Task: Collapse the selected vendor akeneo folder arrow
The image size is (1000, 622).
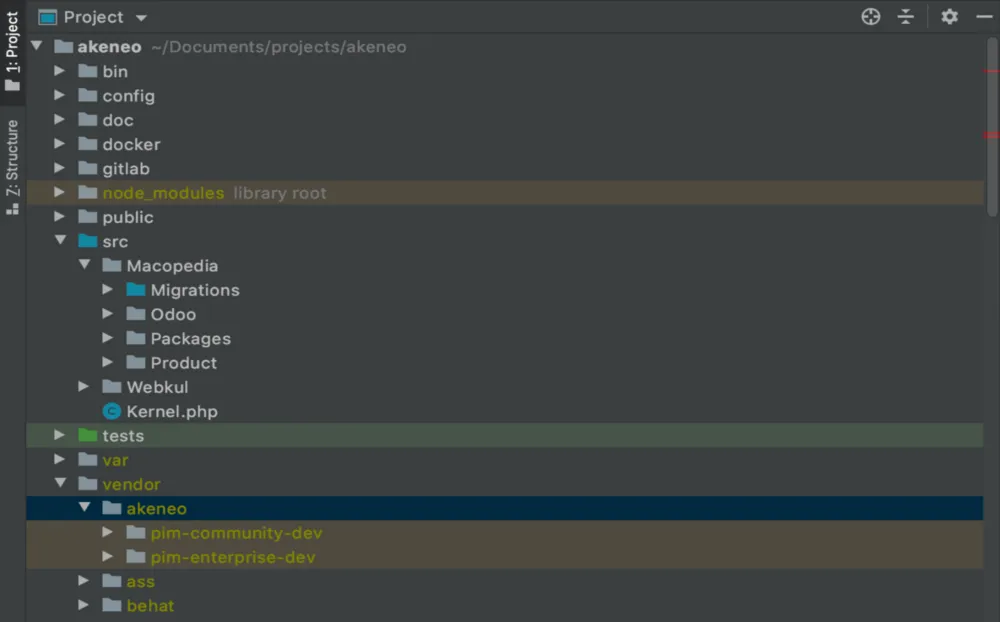Action: (85, 507)
